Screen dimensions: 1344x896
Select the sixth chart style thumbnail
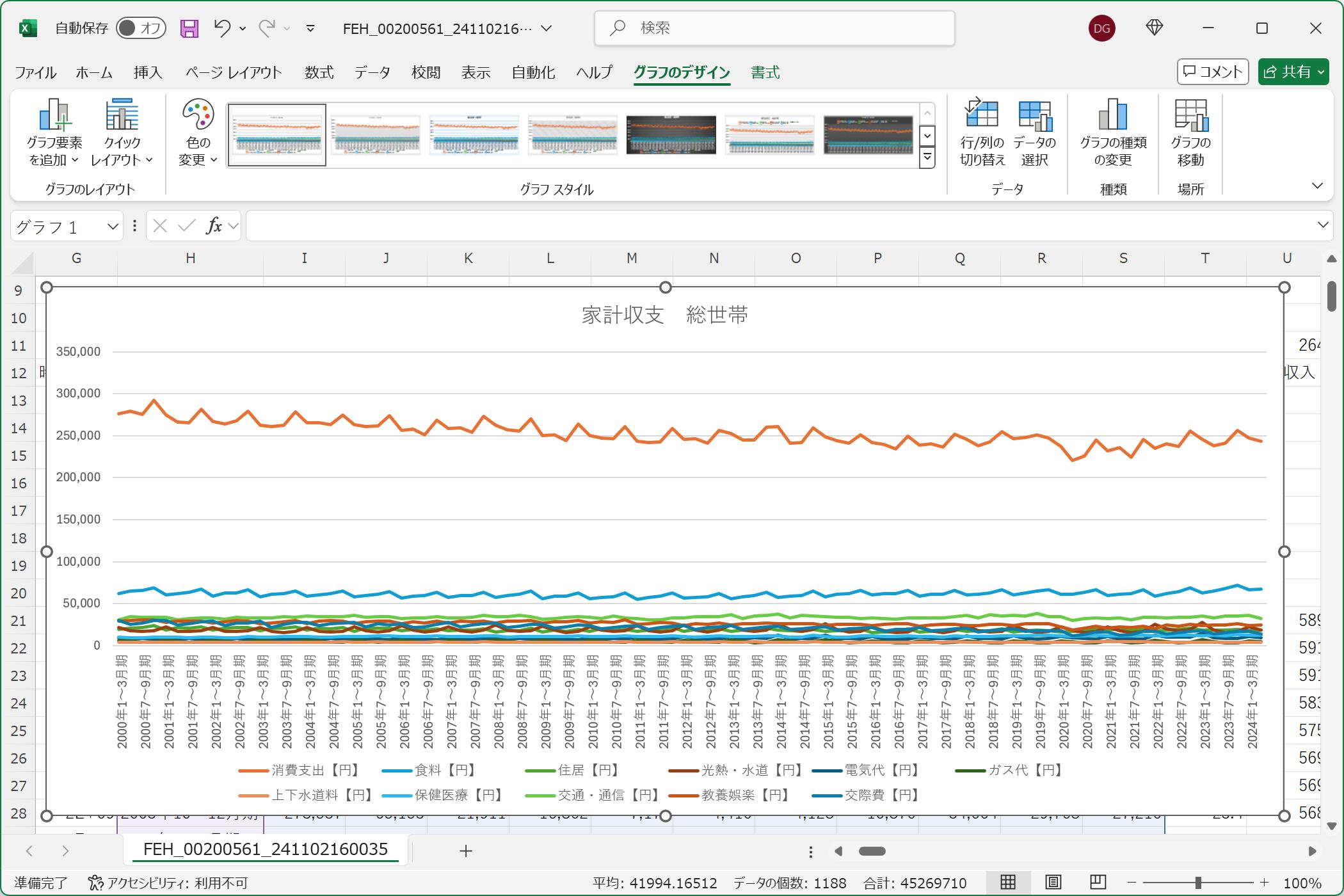(x=770, y=135)
